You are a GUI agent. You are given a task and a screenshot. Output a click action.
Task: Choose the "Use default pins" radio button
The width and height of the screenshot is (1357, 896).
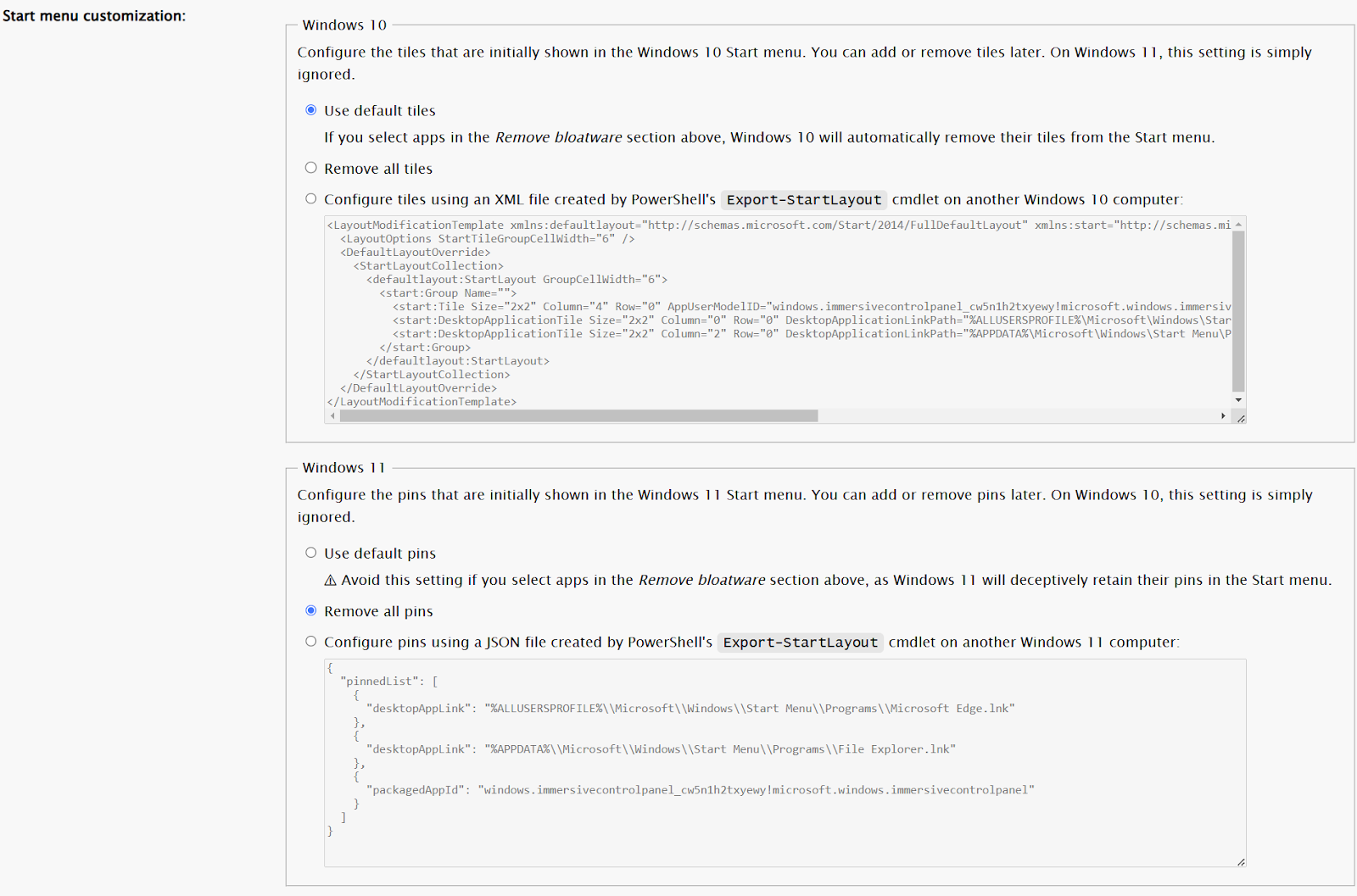tap(311, 553)
